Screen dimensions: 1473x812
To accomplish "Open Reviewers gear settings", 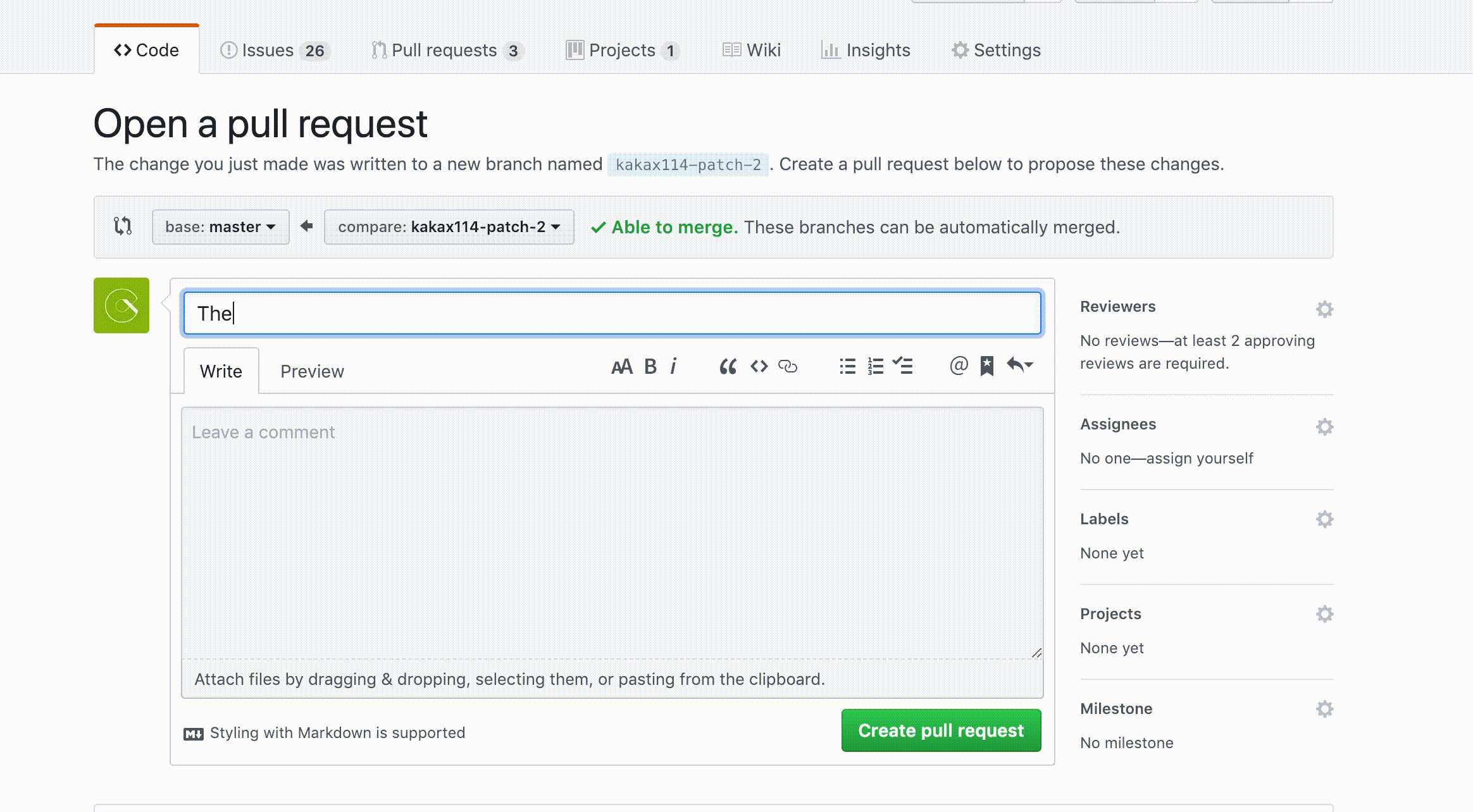I will coord(1324,309).
